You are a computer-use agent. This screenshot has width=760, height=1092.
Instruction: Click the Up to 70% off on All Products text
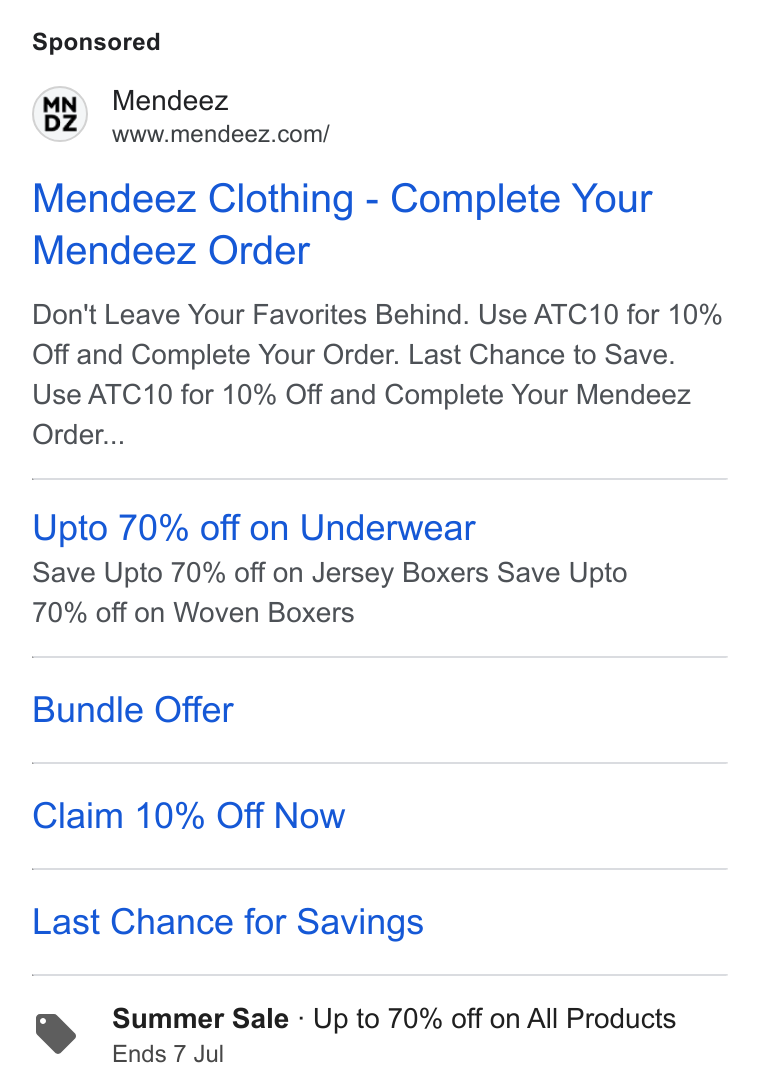[495, 1018]
